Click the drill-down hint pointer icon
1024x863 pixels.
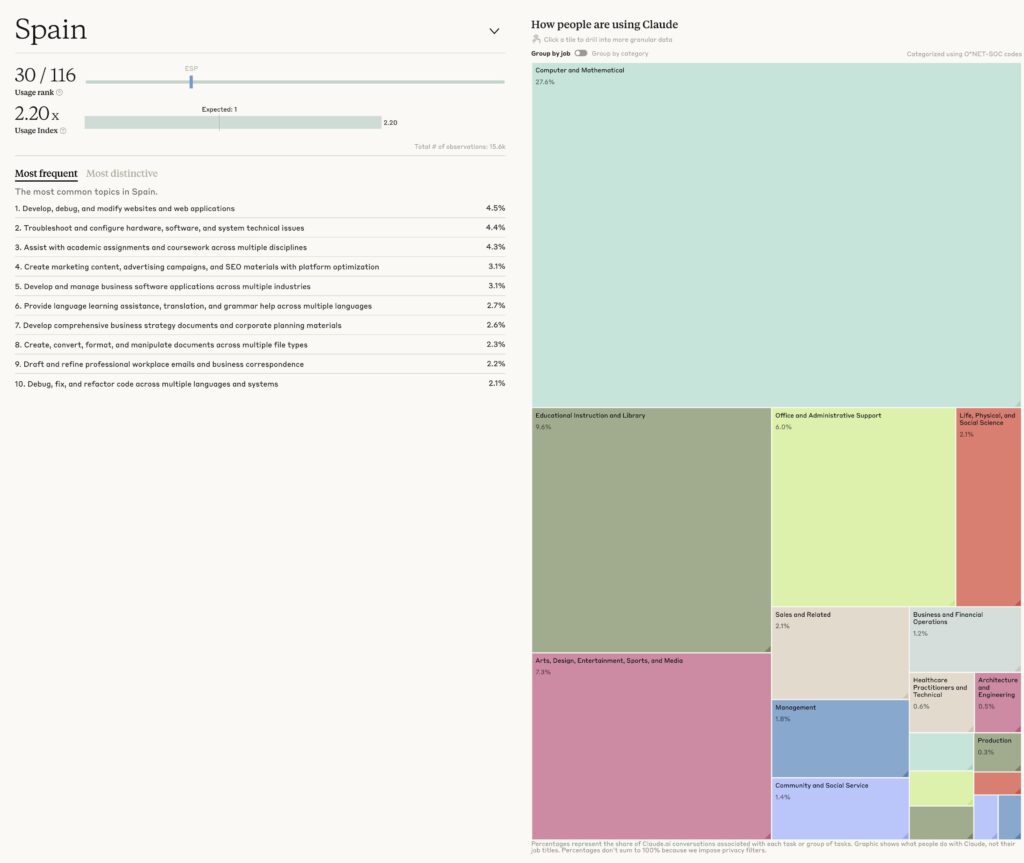[536, 39]
